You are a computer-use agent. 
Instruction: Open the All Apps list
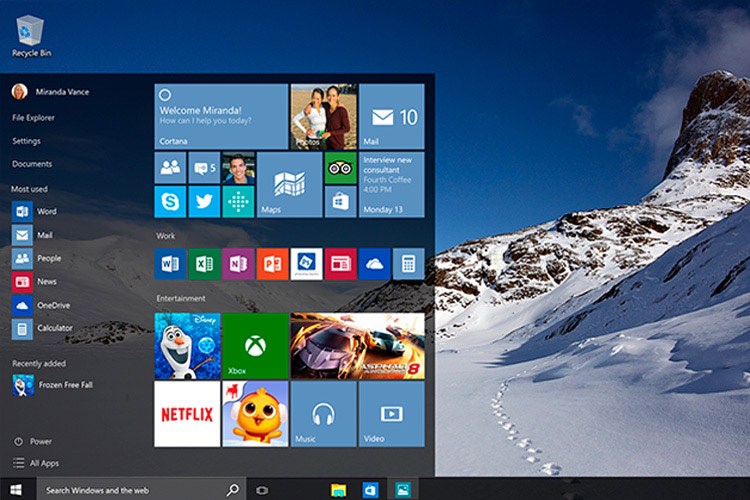pyautogui.click(x=36, y=463)
